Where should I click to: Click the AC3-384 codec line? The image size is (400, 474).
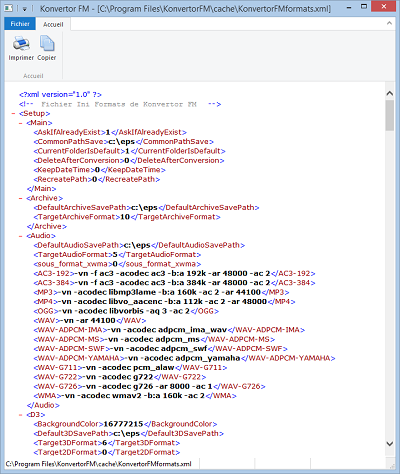tap(174, 283)
